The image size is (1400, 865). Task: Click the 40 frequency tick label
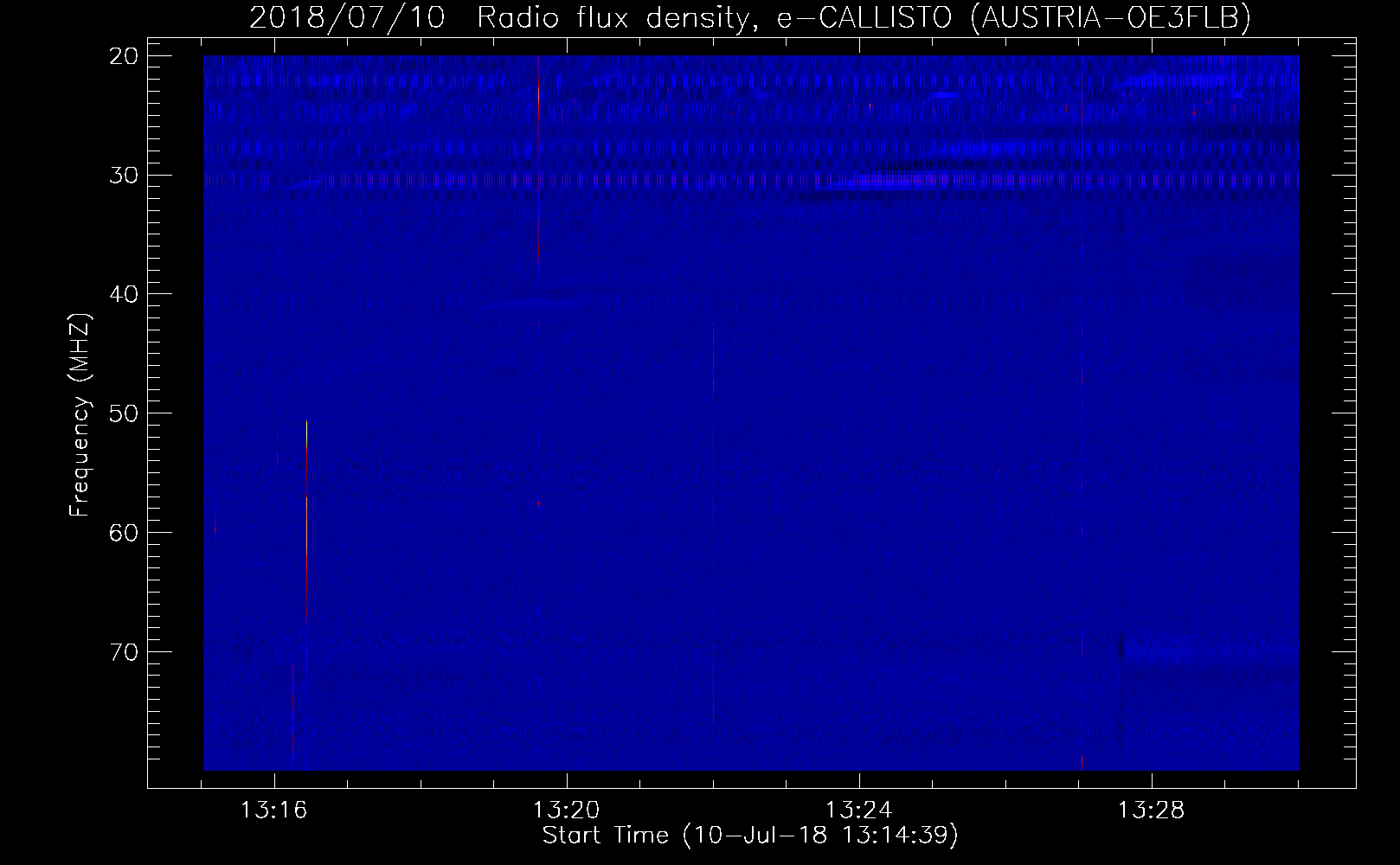[x=122, y=294]
